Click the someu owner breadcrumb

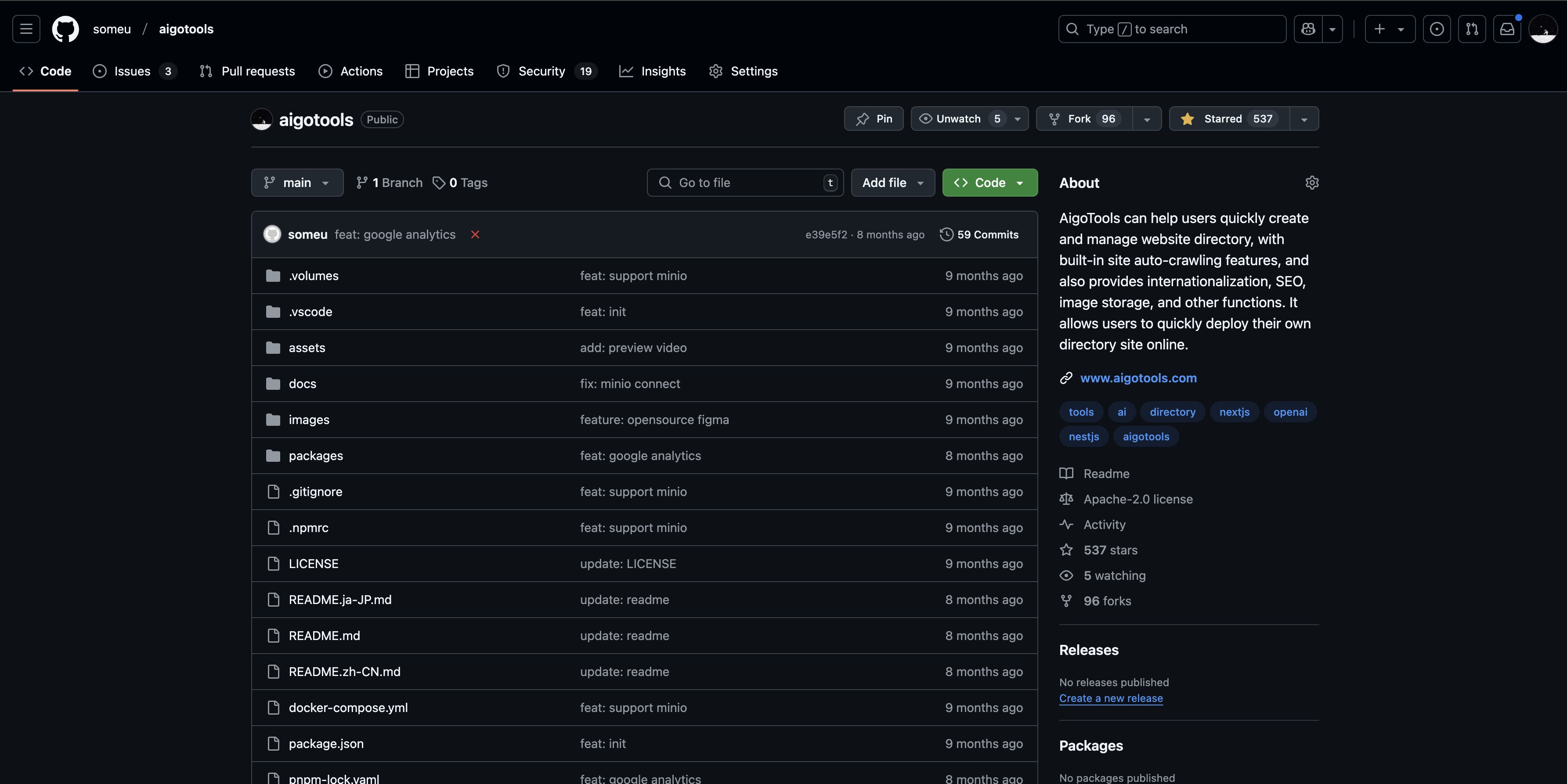[x=112, y=29]
